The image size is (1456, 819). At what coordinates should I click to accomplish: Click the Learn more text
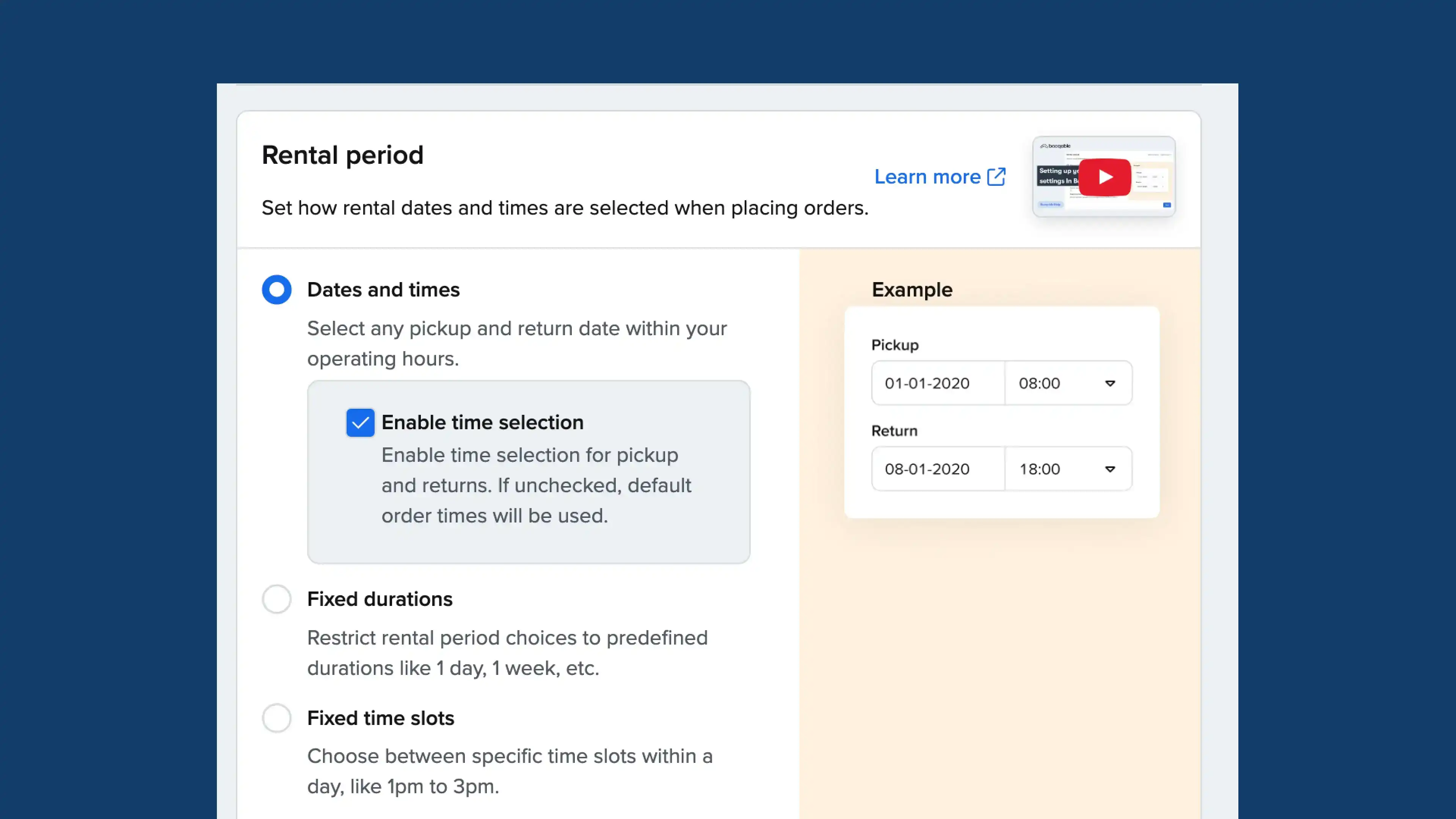[927, 176]
